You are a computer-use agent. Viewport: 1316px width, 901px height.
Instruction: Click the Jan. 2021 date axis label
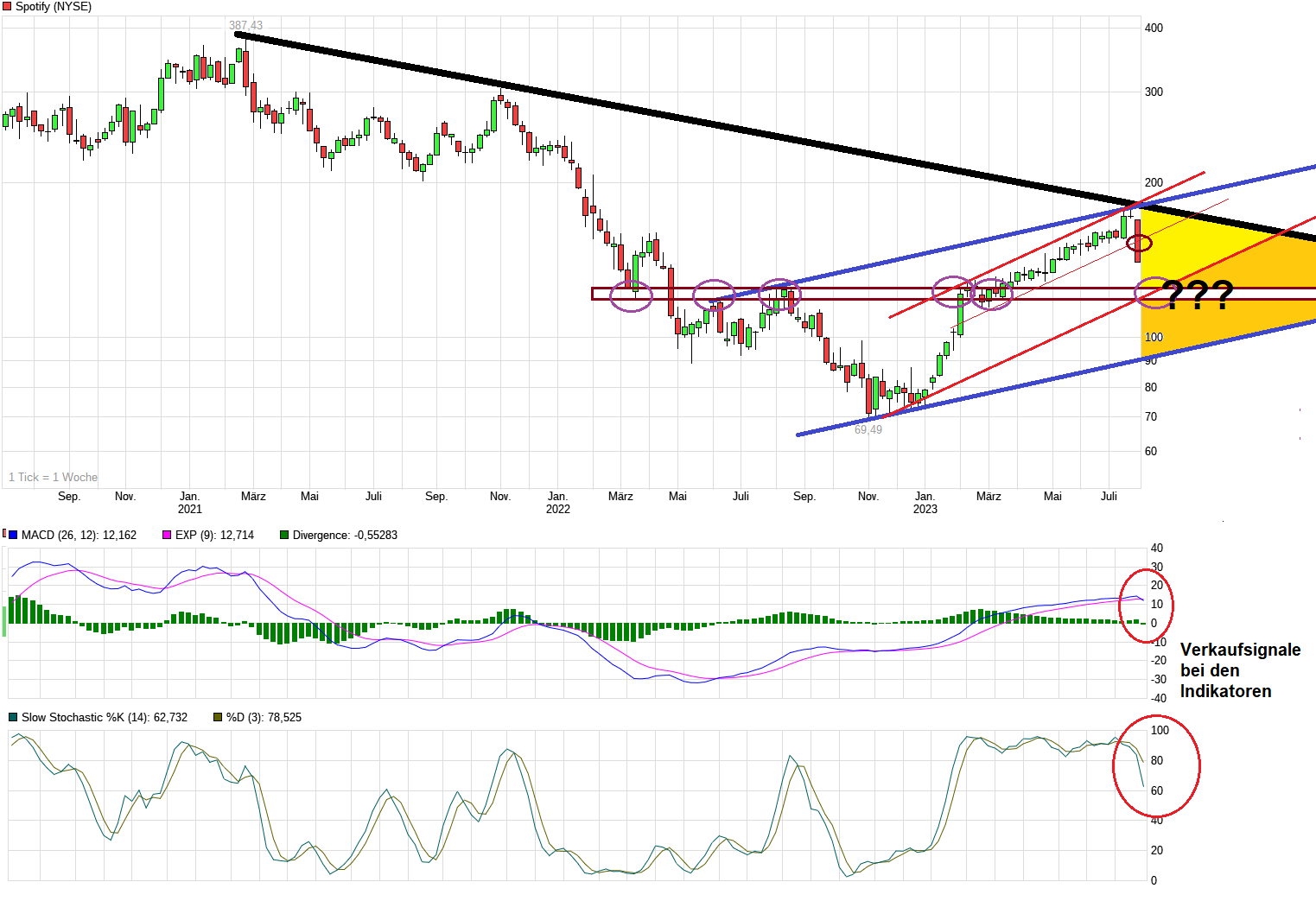190,502
